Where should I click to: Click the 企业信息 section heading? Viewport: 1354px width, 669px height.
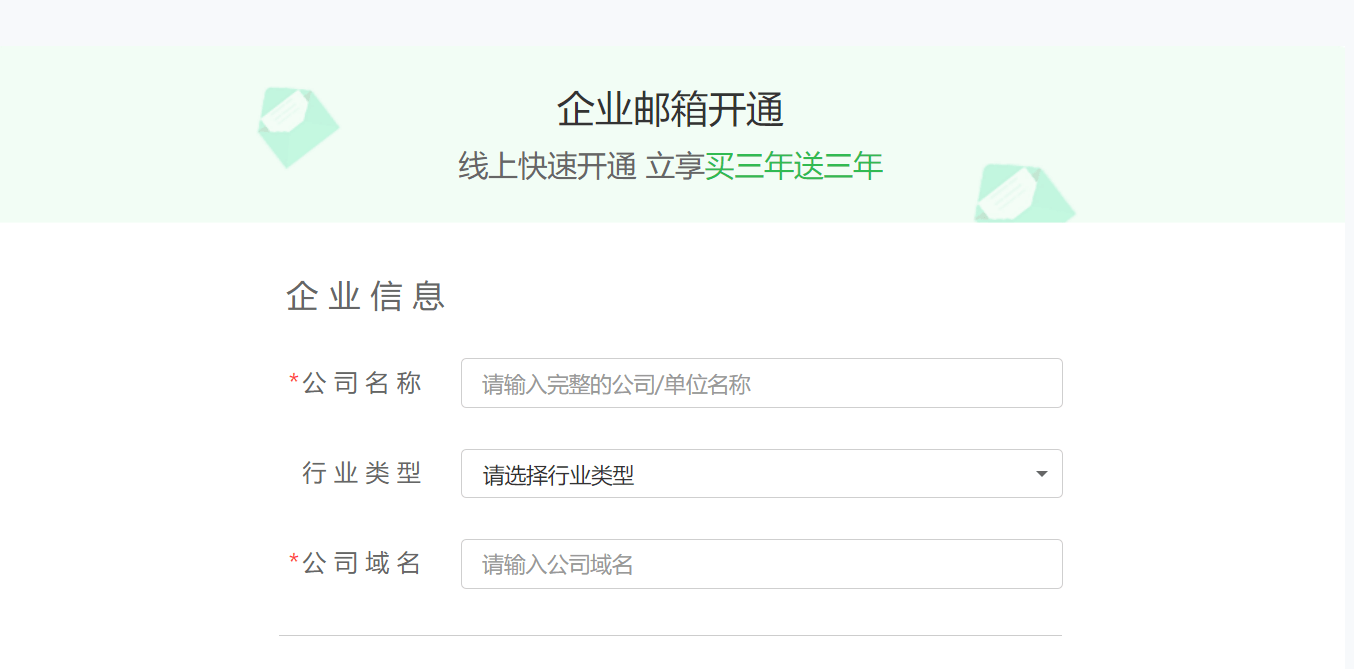tap(364, 296)
